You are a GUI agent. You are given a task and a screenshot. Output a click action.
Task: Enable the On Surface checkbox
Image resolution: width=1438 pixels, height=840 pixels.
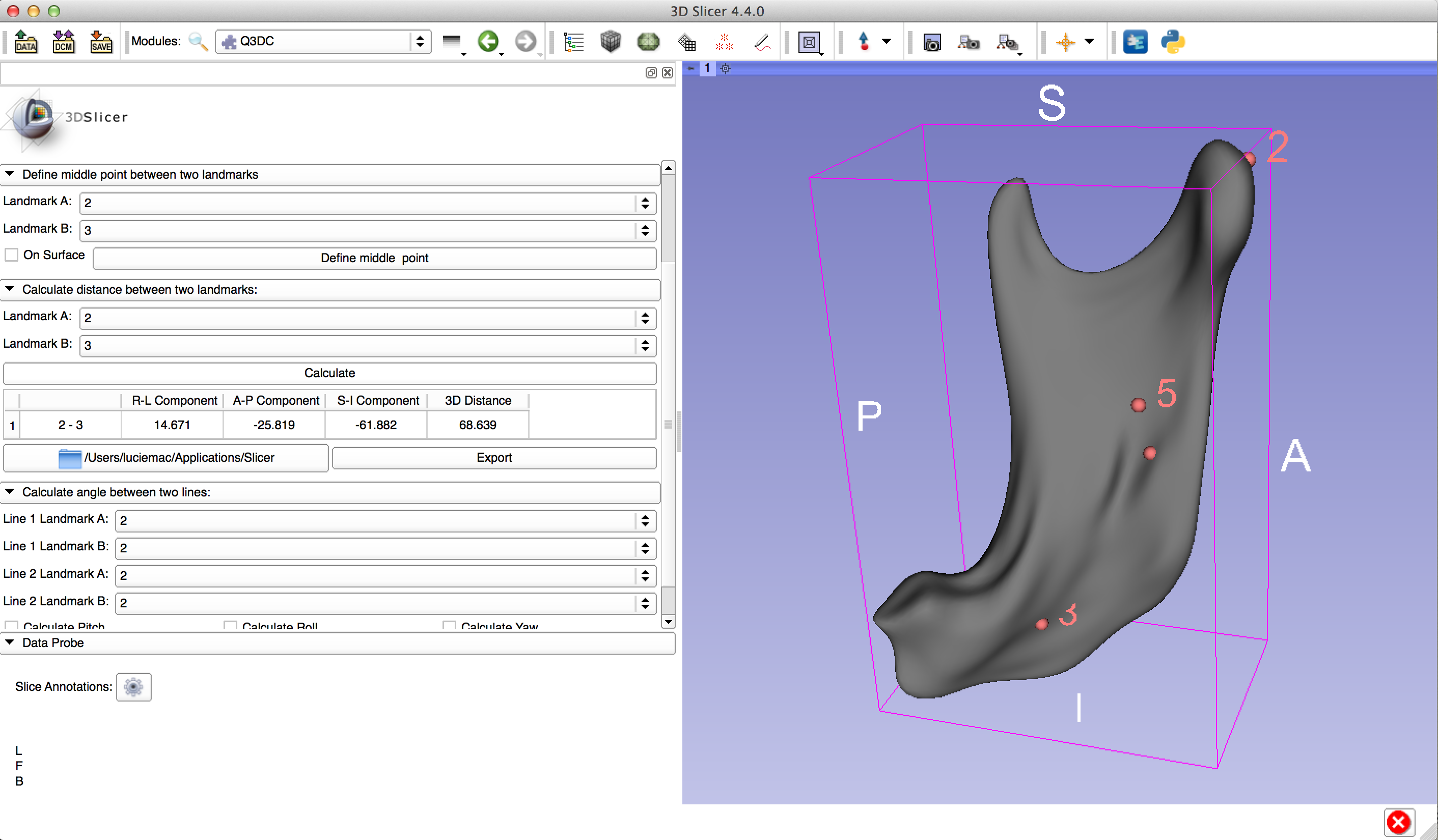click(12, 255)
